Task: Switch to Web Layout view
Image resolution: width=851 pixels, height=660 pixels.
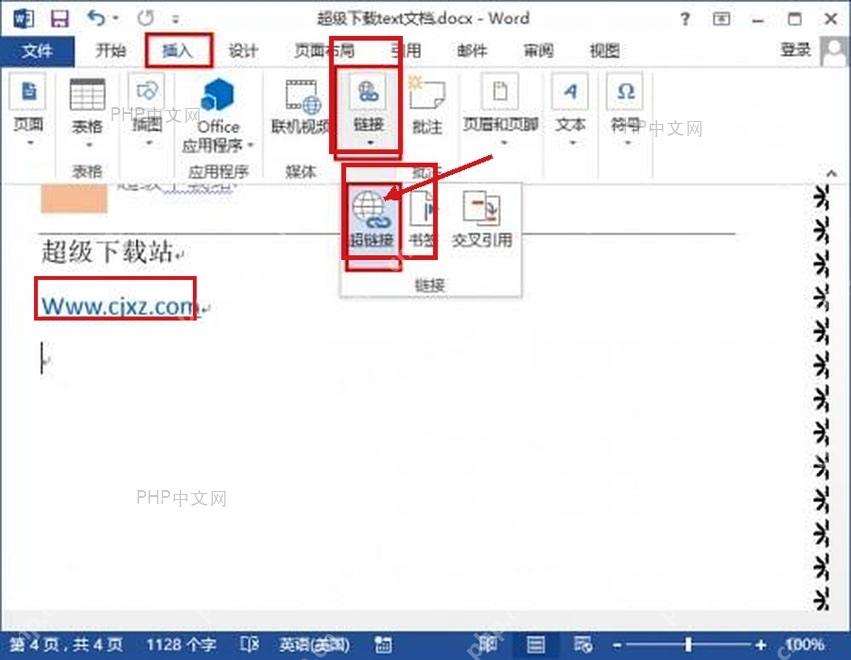Action: pyautogui.click(x=582, y=645)
